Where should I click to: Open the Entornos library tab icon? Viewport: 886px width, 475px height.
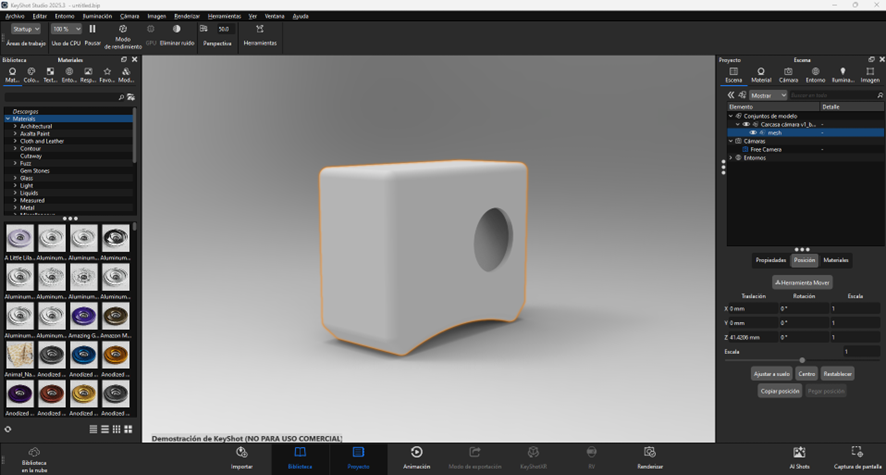(69, 71)
